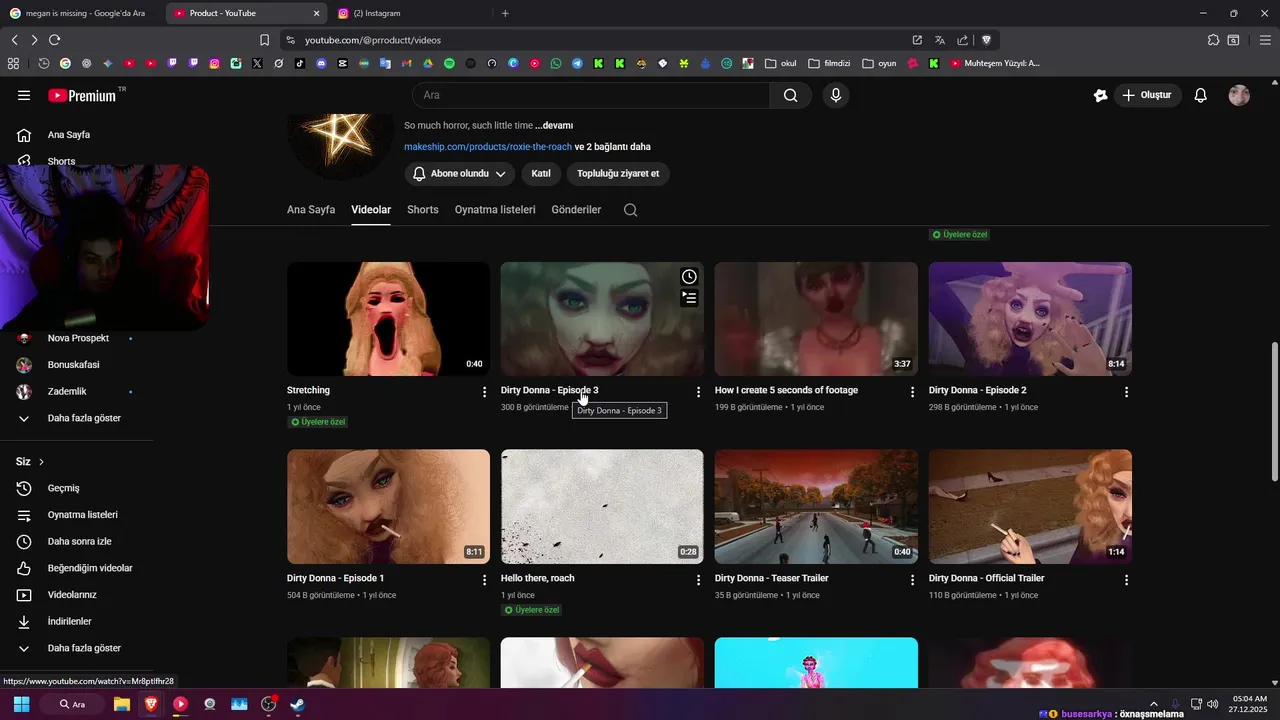Select the Videolar channel tab
The height and width of the screenshot is (720, 1280).
[x=371, y=210]
